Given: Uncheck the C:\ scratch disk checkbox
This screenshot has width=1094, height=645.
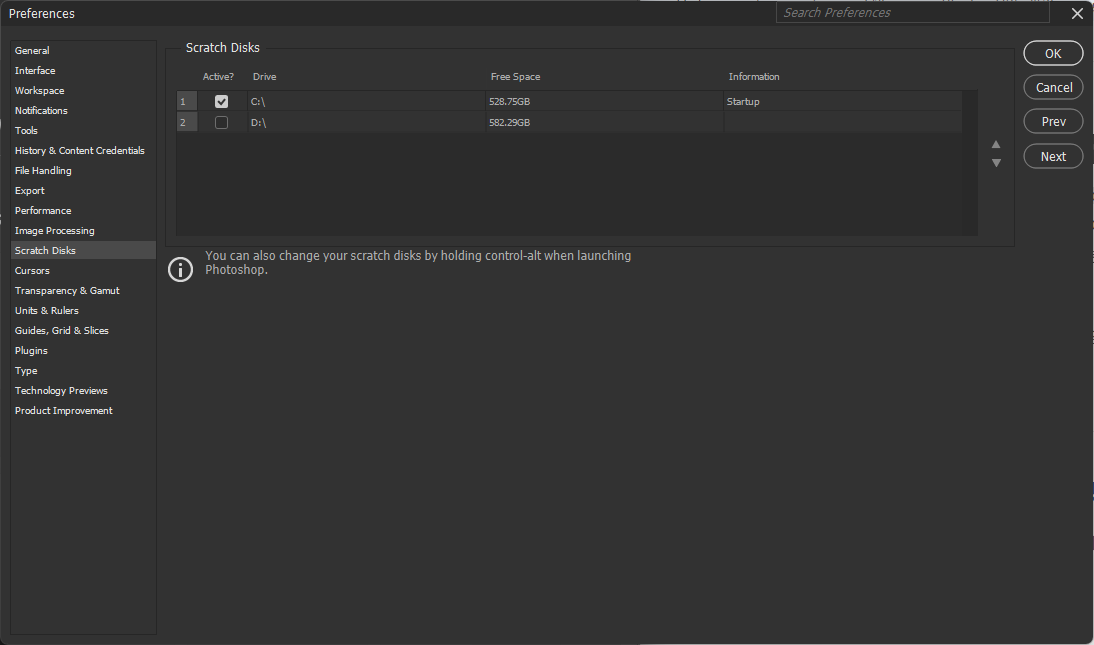Looking at the screenshot, I should tap(221, 102).
